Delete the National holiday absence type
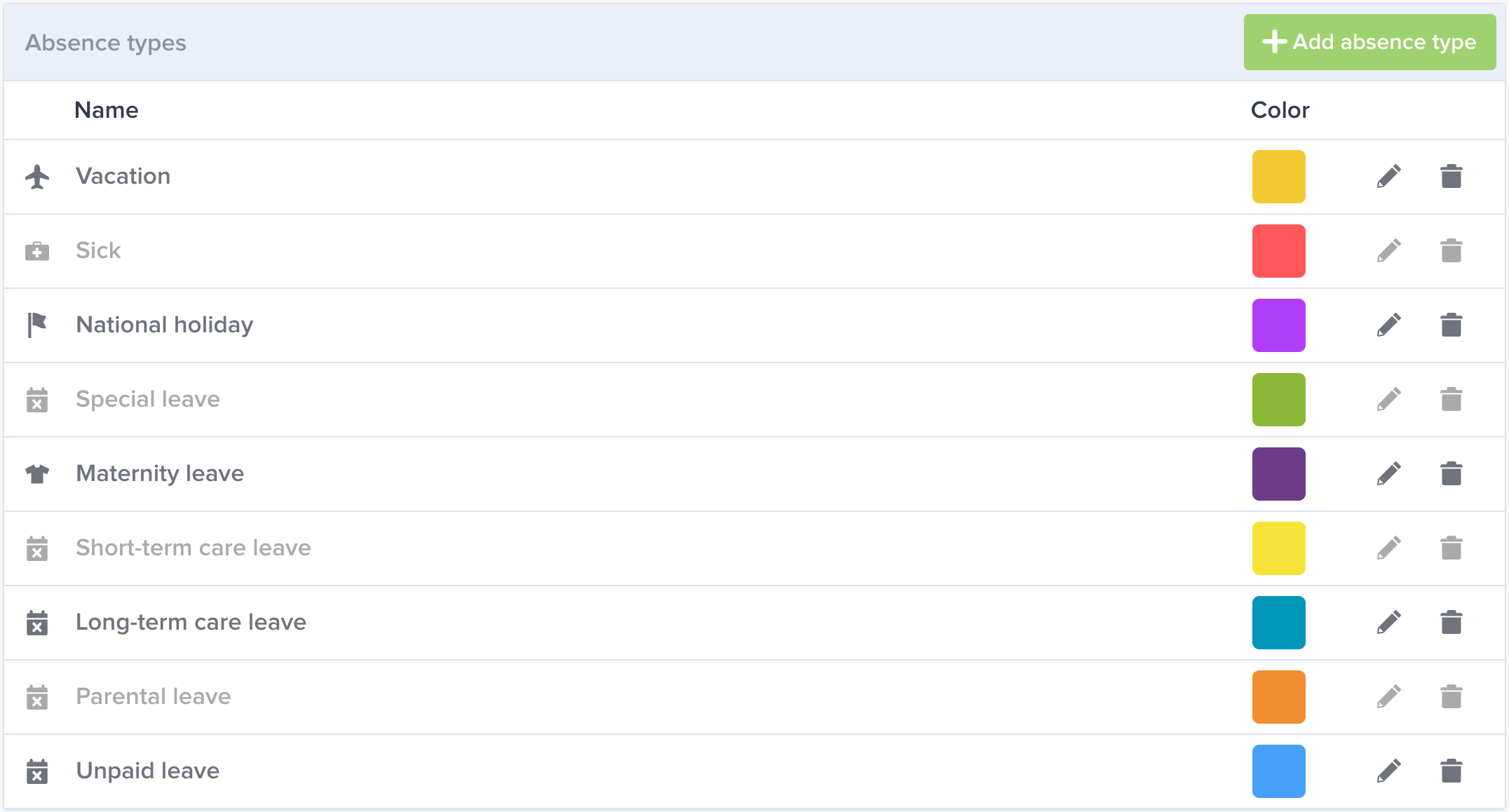The image size is (1509, 812). [1451, 325]
